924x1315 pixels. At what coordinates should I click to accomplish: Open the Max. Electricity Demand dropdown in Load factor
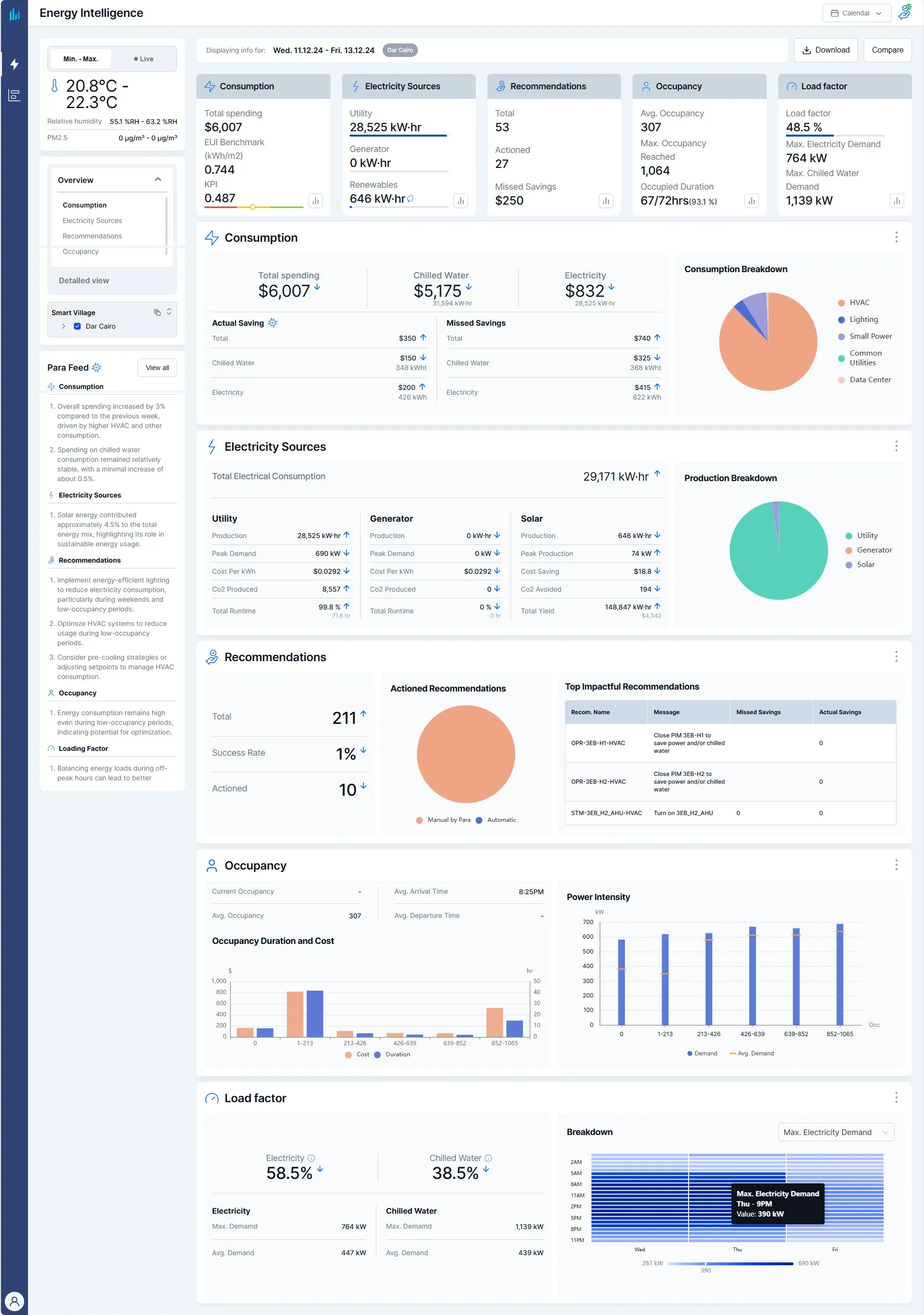pyautogui.click(x=836, y=1132)
